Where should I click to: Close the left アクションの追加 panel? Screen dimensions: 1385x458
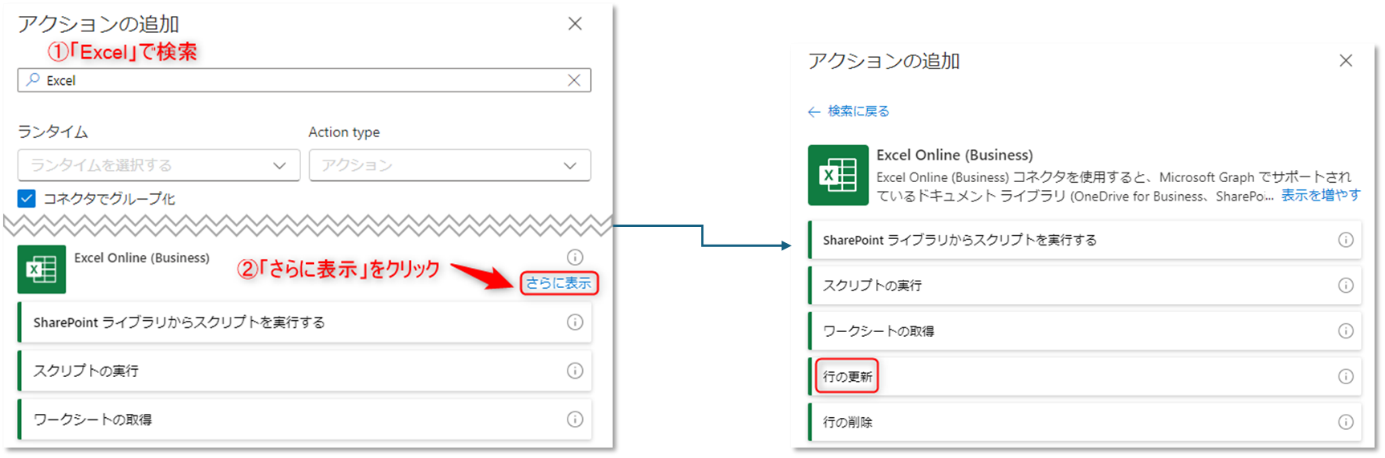[x=575, y=24]
